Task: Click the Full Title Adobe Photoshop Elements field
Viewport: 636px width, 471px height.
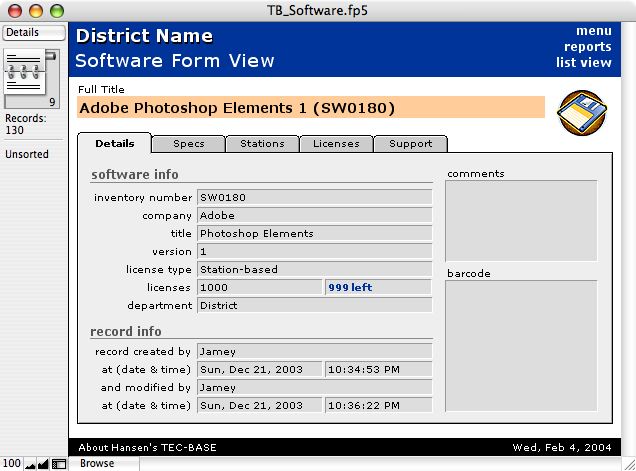Action: click(x=311, y=108)
